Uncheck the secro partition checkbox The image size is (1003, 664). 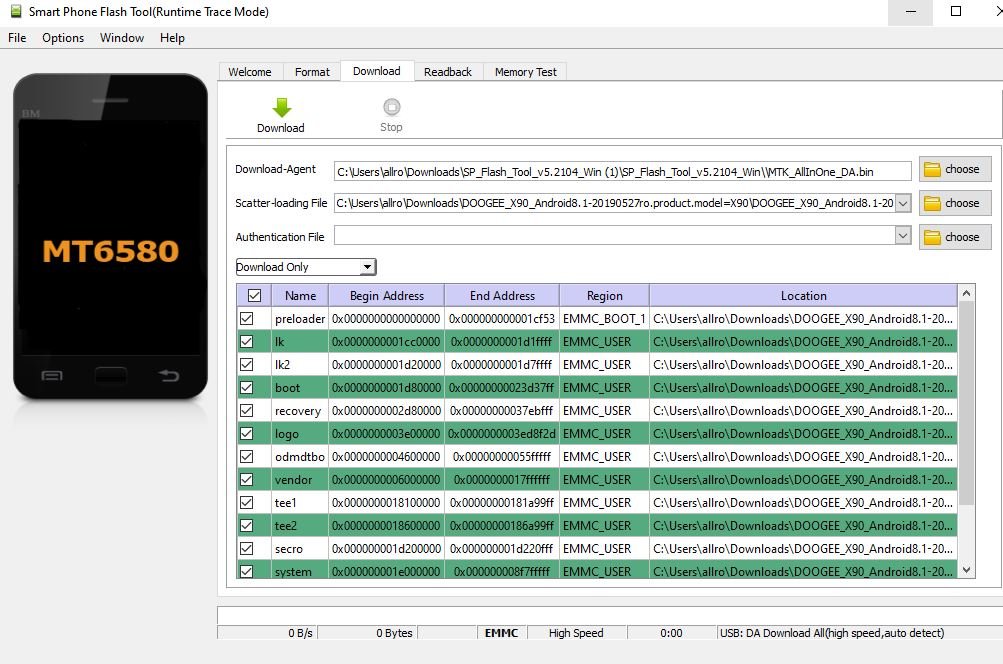coord(247,549)
